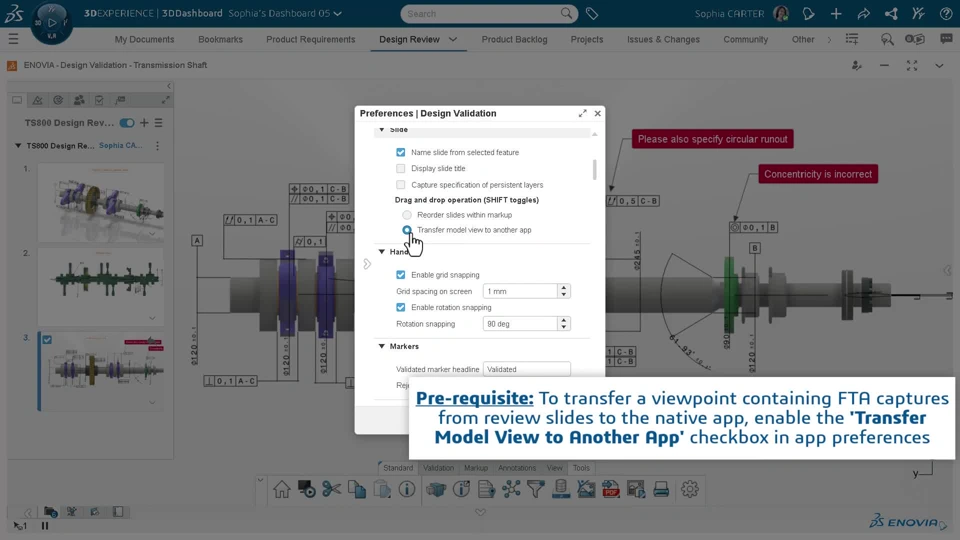Select Reorder slides within markup radio
This screenshot has height=540, width=960.
407,215
